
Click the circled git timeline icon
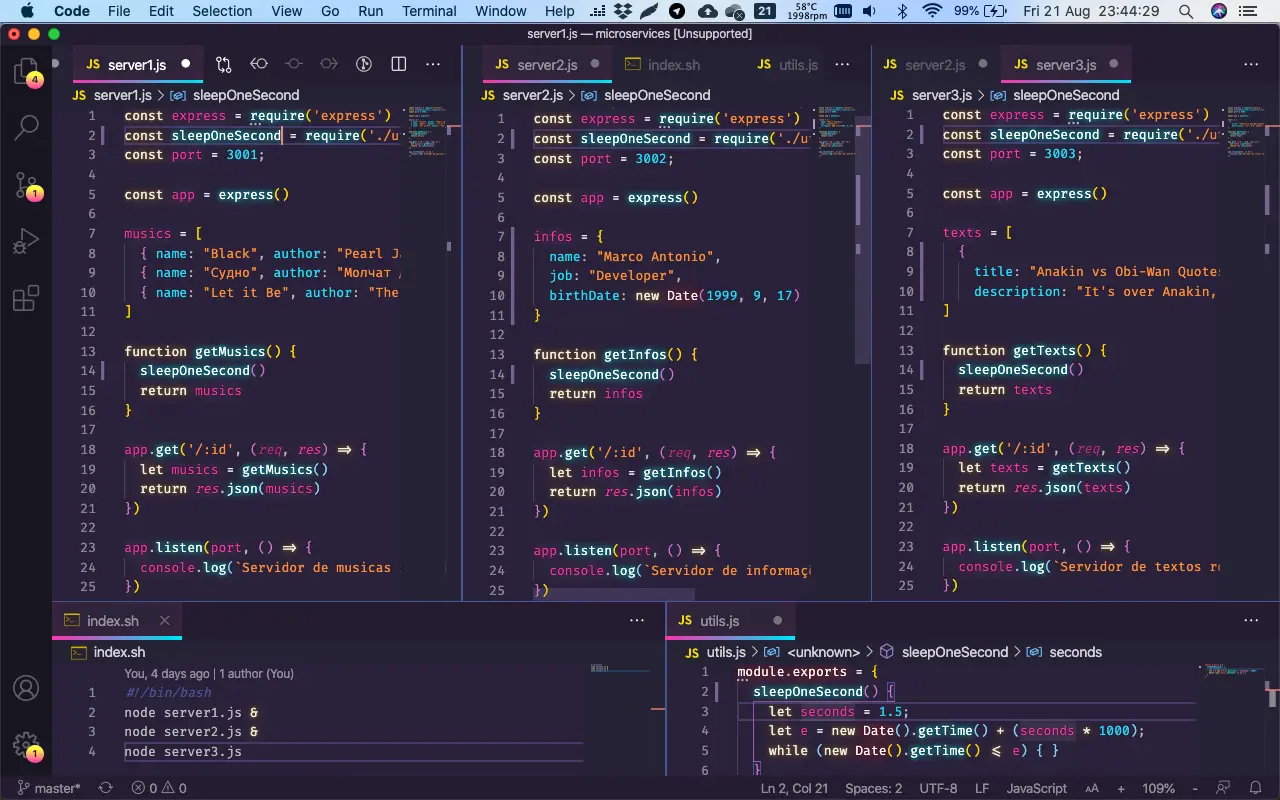coord(364,64)
